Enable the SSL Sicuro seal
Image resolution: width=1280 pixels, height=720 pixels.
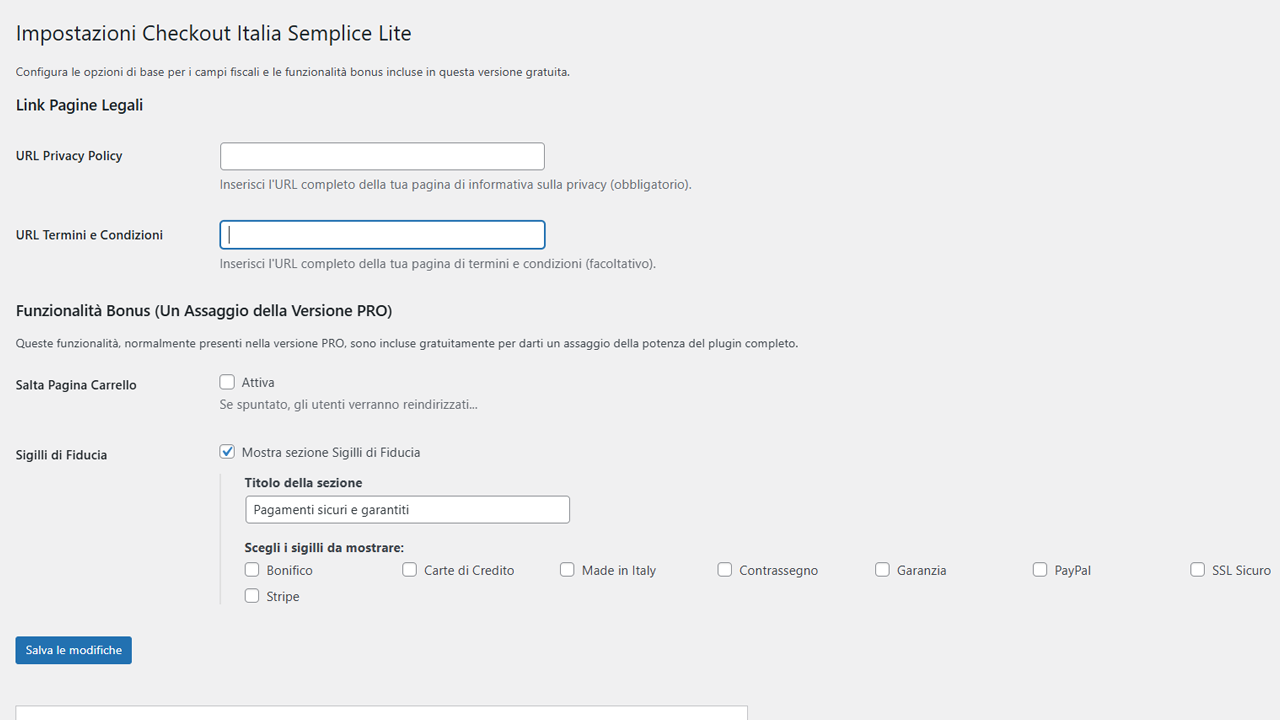tap(1197, 568)
